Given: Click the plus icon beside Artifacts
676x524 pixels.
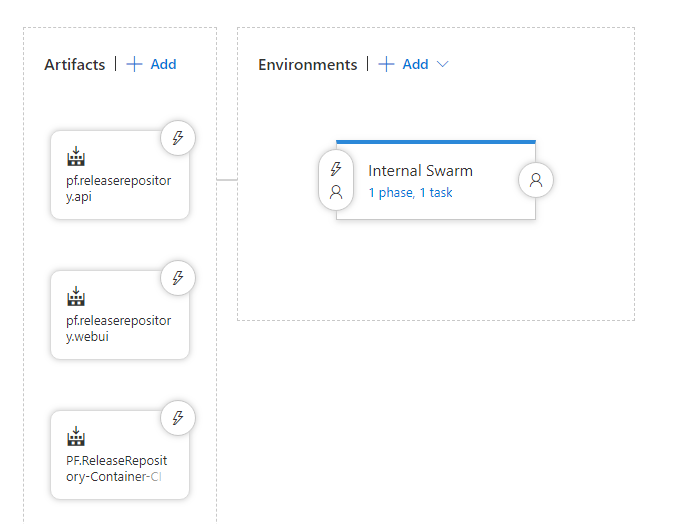Looking at the screenshot, I should coord(135,64).
